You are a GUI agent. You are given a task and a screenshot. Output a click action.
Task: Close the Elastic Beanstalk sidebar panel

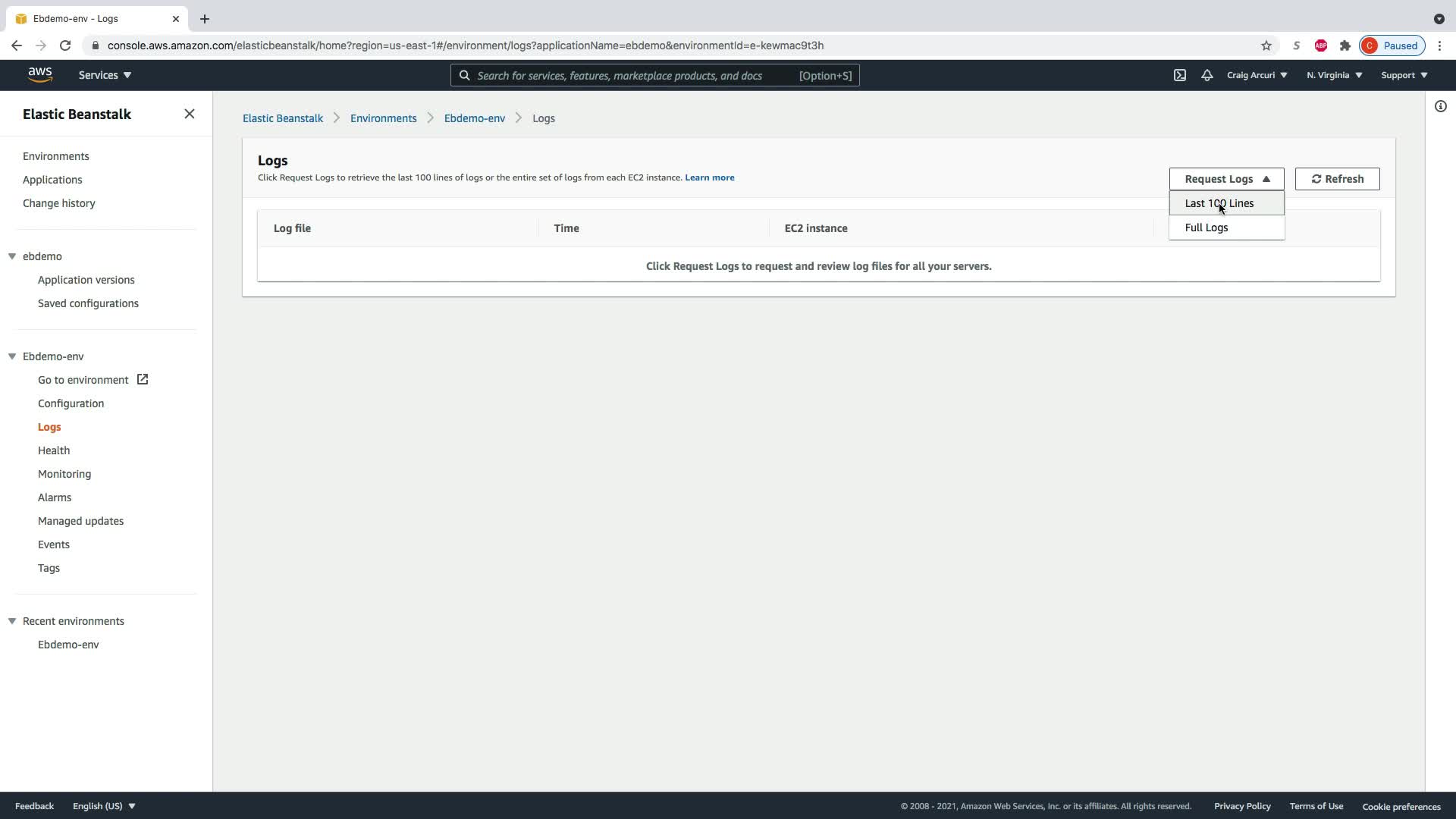[190, 114]
